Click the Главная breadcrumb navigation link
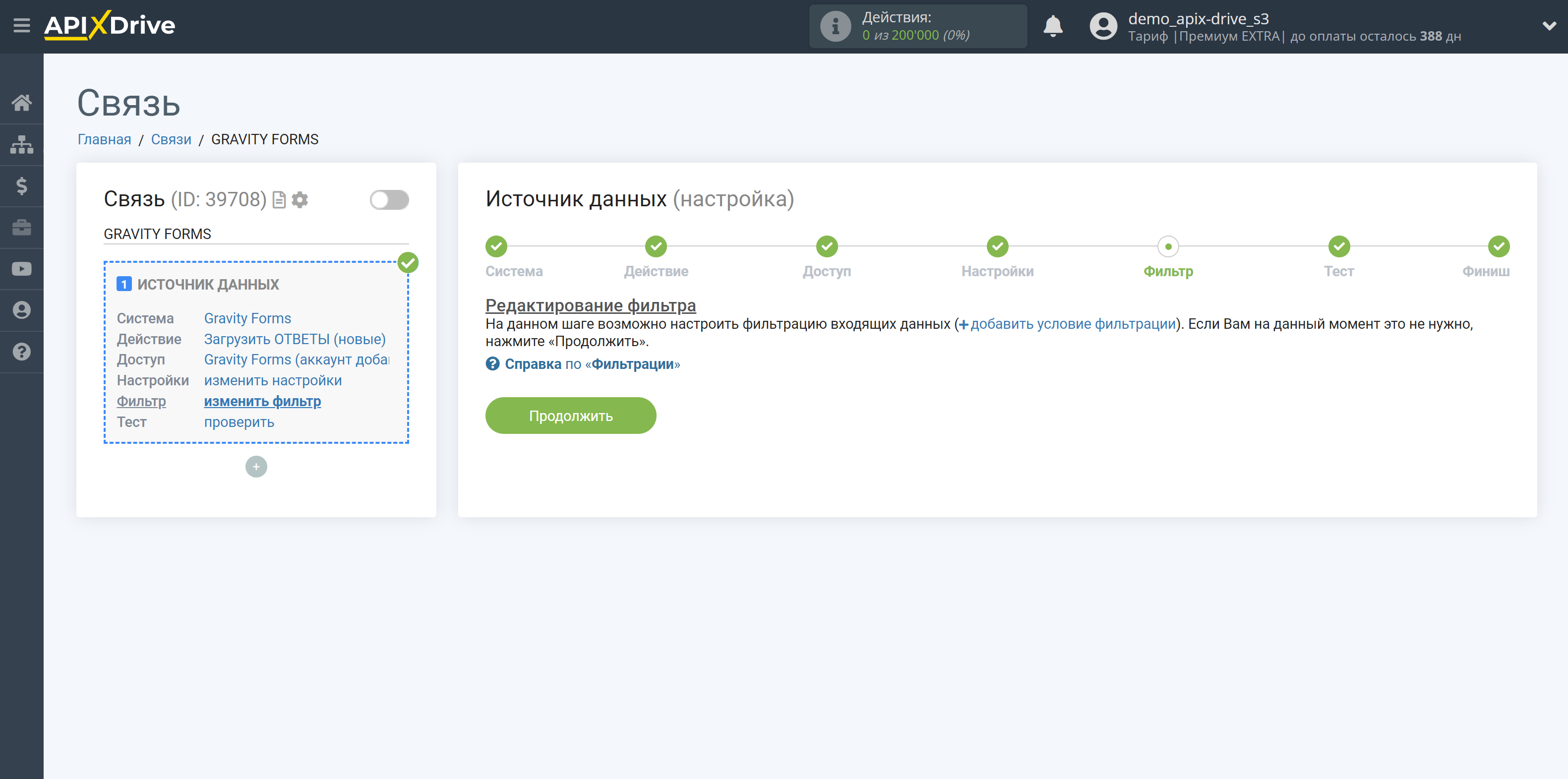 (x=104, y=139)
